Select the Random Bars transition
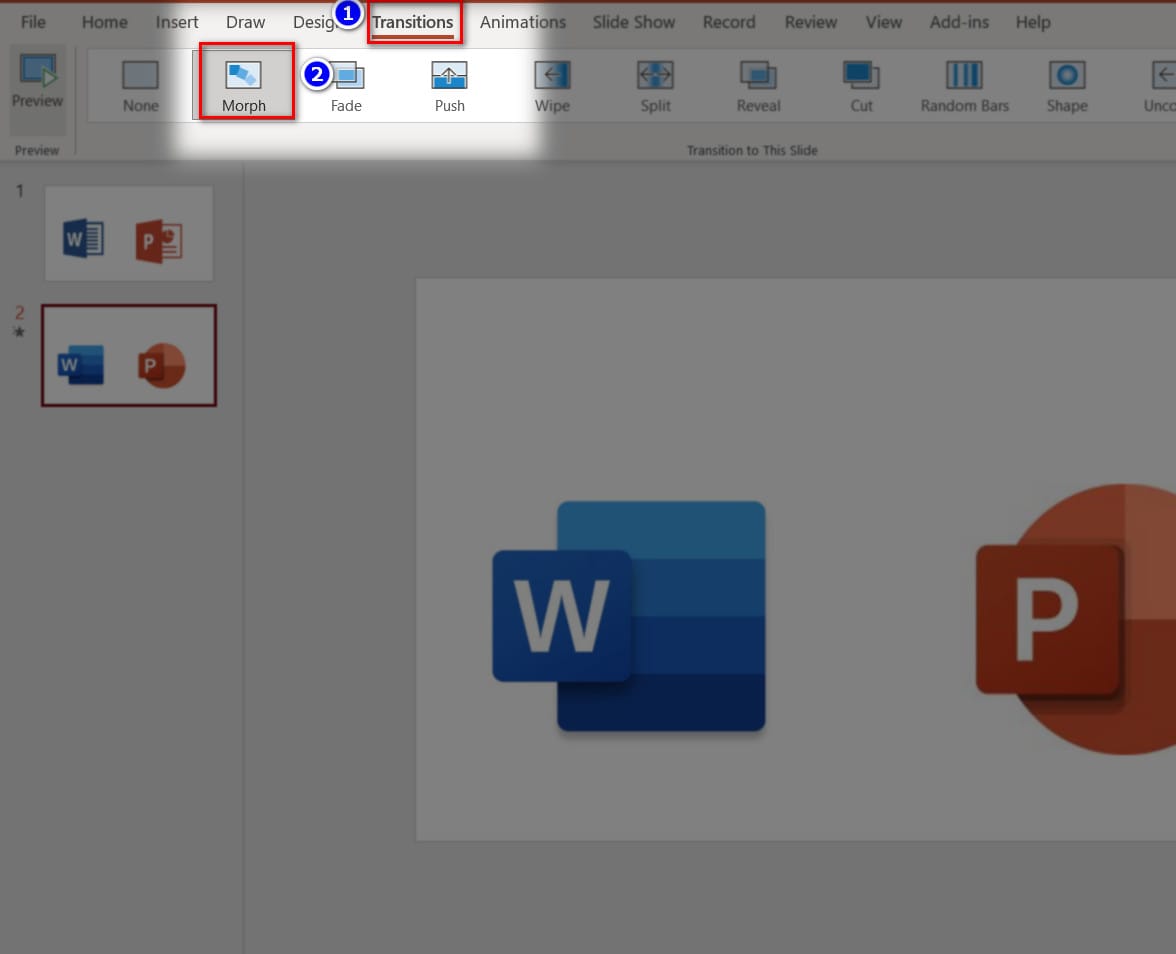1176x954 pixels. (x=964, y=85)
